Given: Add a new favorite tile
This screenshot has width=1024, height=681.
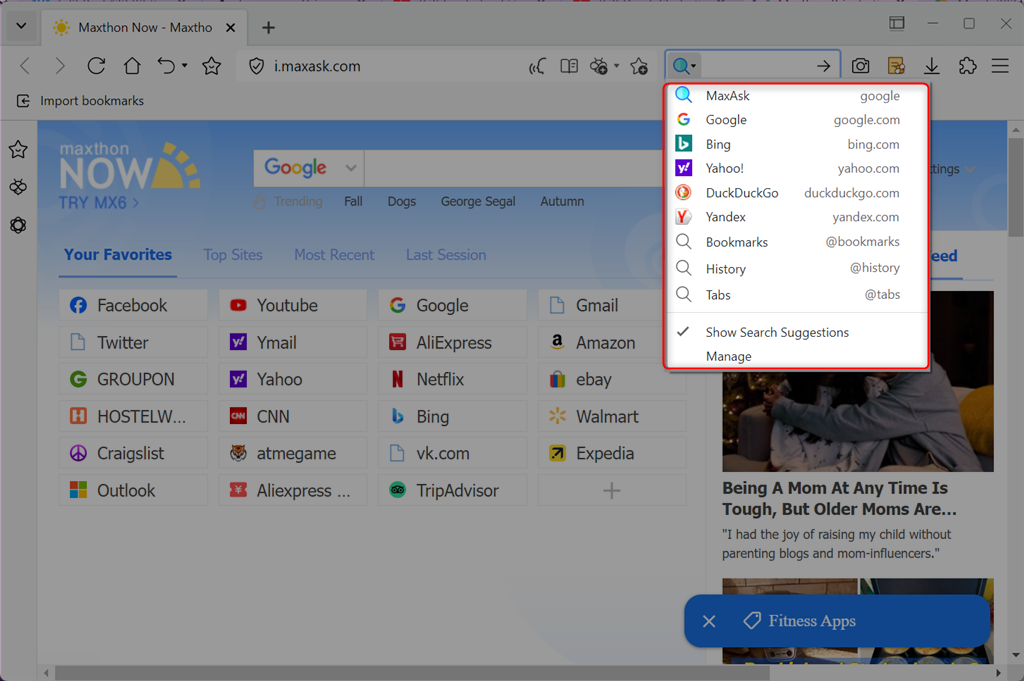Looking at the screenshot, I should point(612,490).
